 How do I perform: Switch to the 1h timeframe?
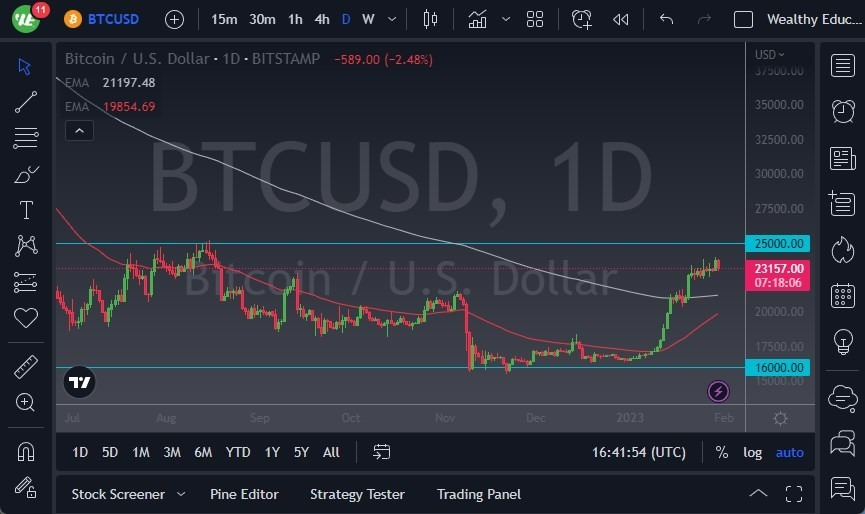click(295, 20)
